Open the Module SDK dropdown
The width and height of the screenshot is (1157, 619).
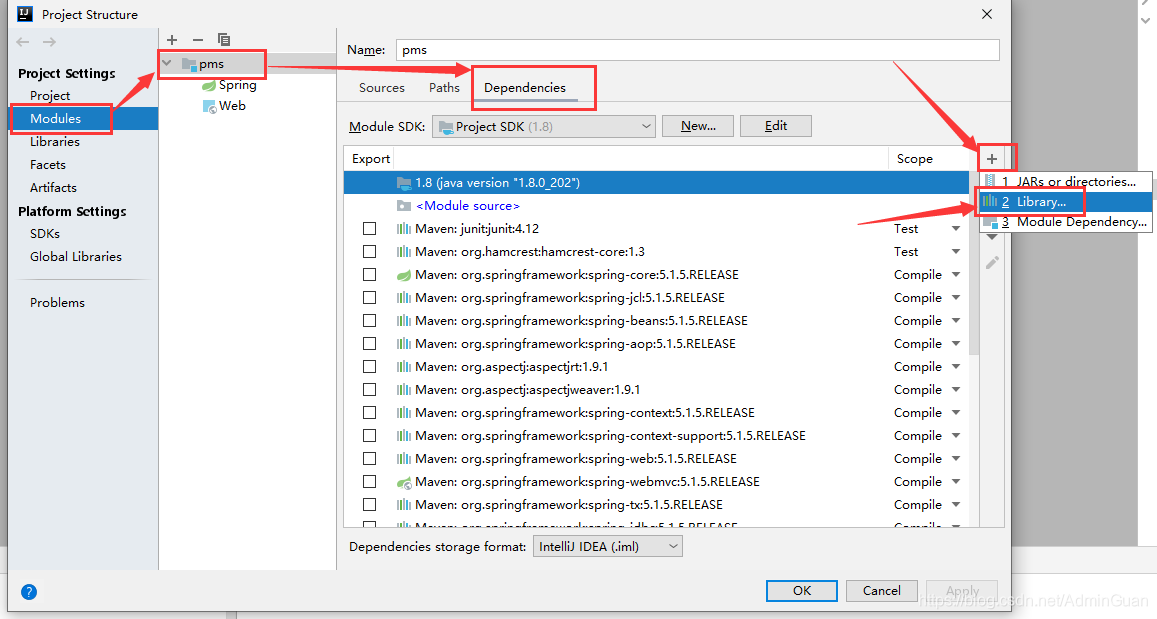tap(544, 126)
